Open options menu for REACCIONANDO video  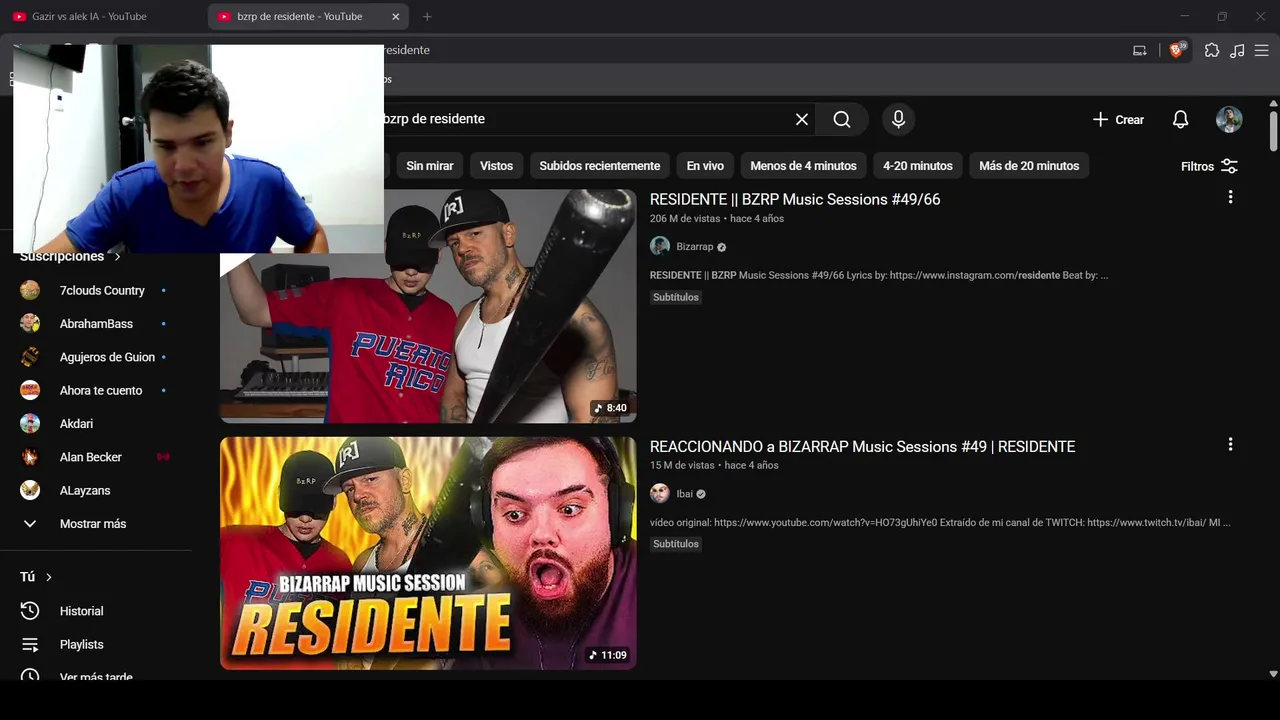click(x=1230, y=444)
